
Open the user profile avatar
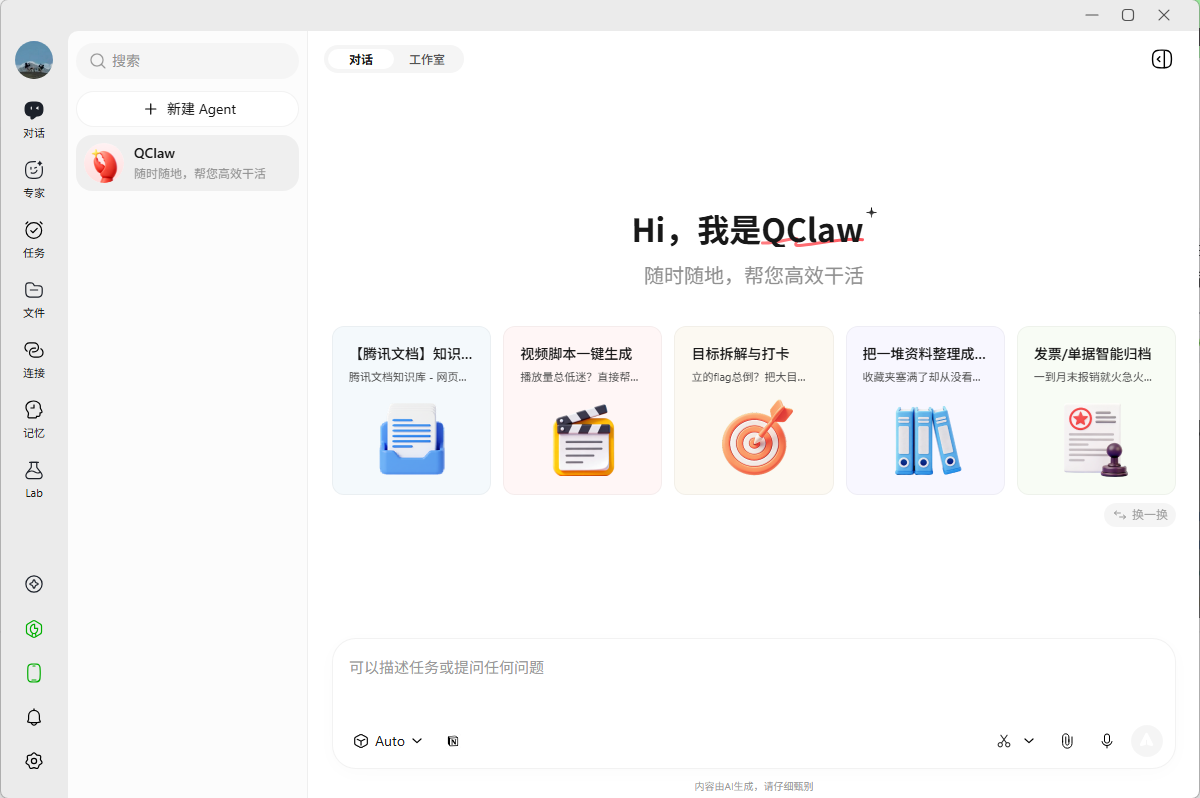click(x=34, y=60)
